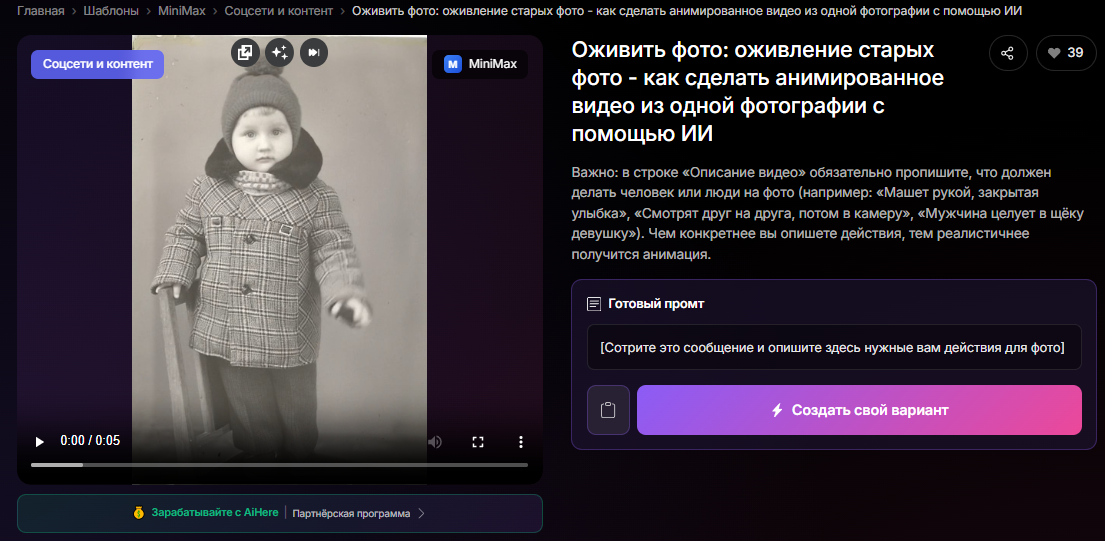Click the 'Создать свой вариант' button

859,410
